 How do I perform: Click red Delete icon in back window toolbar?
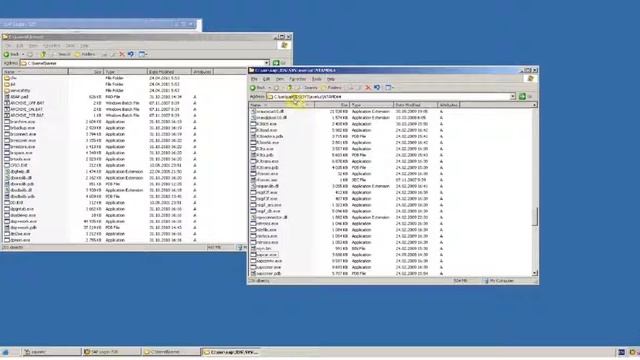click(122, 54)
